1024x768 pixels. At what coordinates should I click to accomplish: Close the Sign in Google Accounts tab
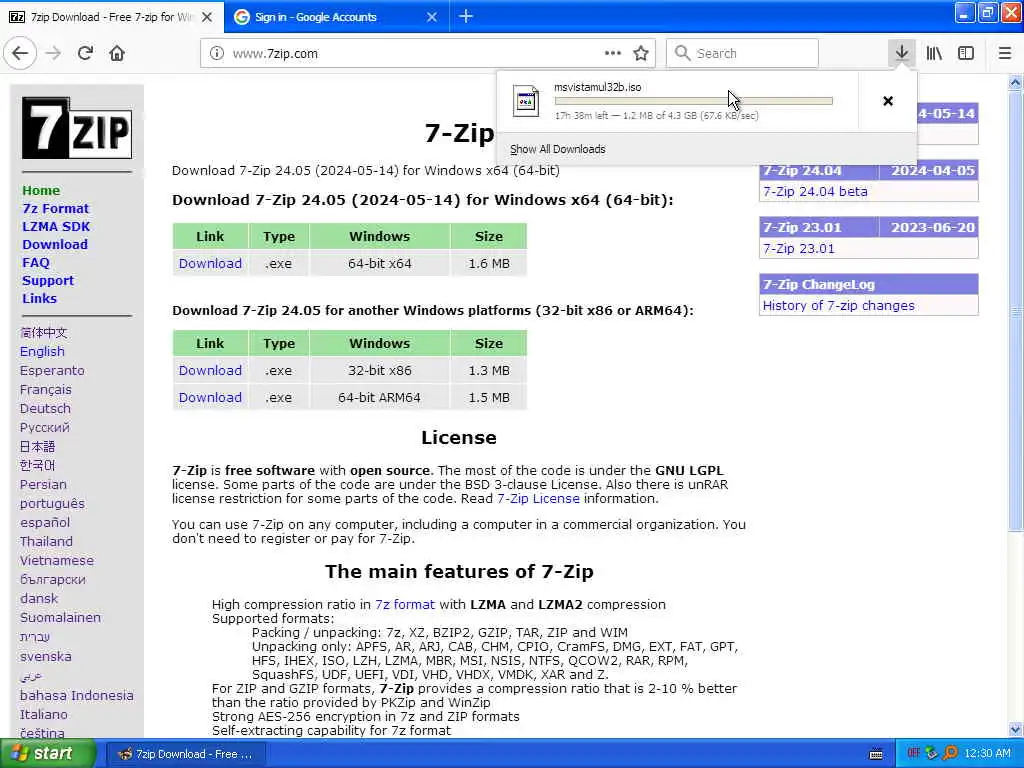point(432,17)
